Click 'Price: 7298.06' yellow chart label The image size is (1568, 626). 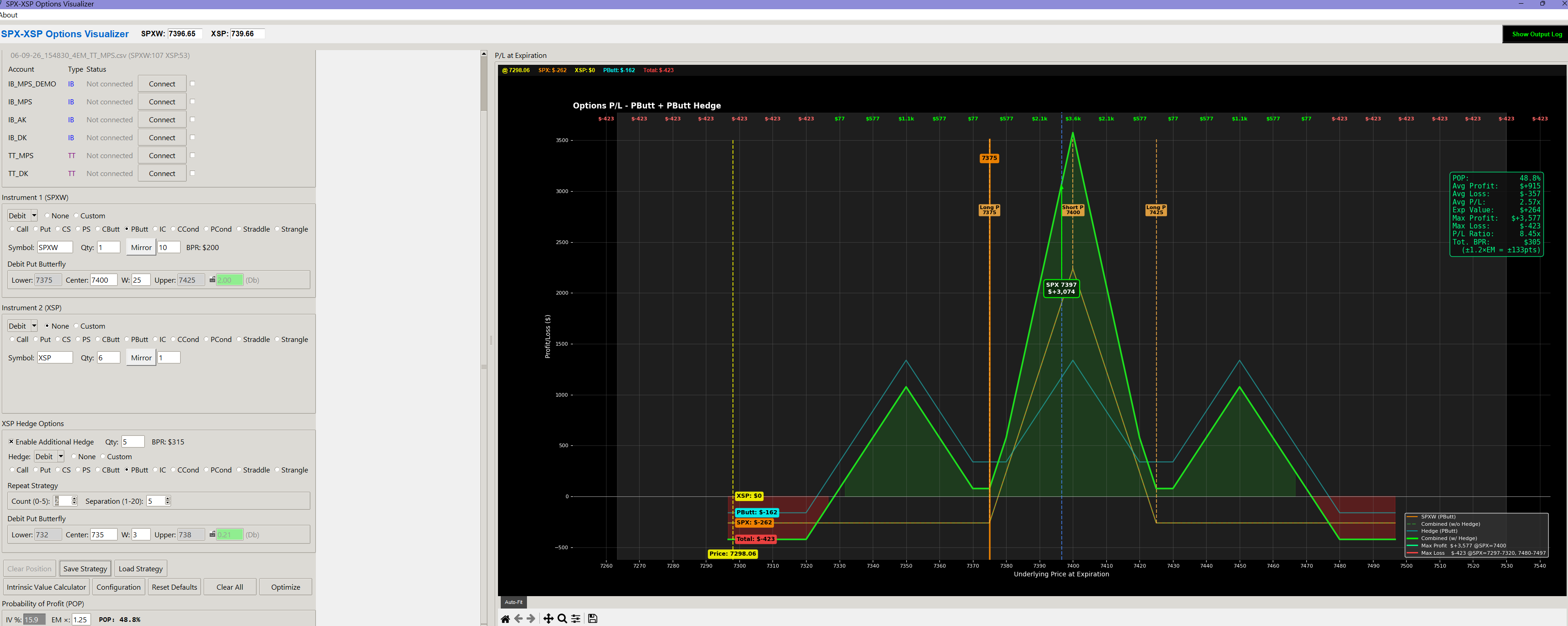pos(733,553)
